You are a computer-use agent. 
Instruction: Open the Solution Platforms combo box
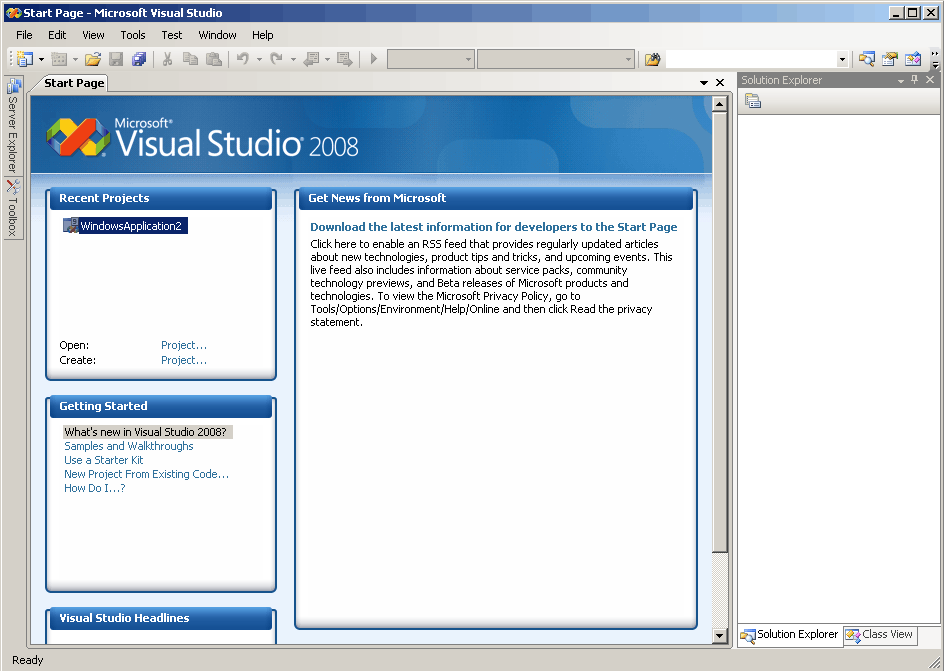click(555, 59)
